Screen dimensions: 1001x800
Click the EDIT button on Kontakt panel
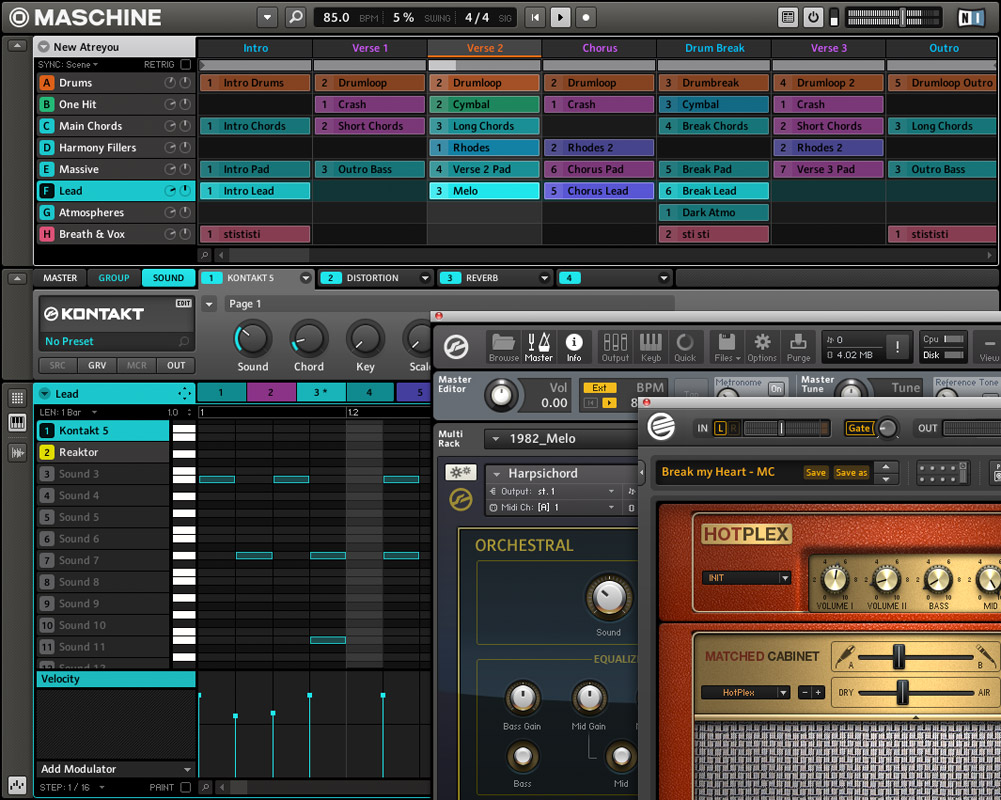(184, 303)
